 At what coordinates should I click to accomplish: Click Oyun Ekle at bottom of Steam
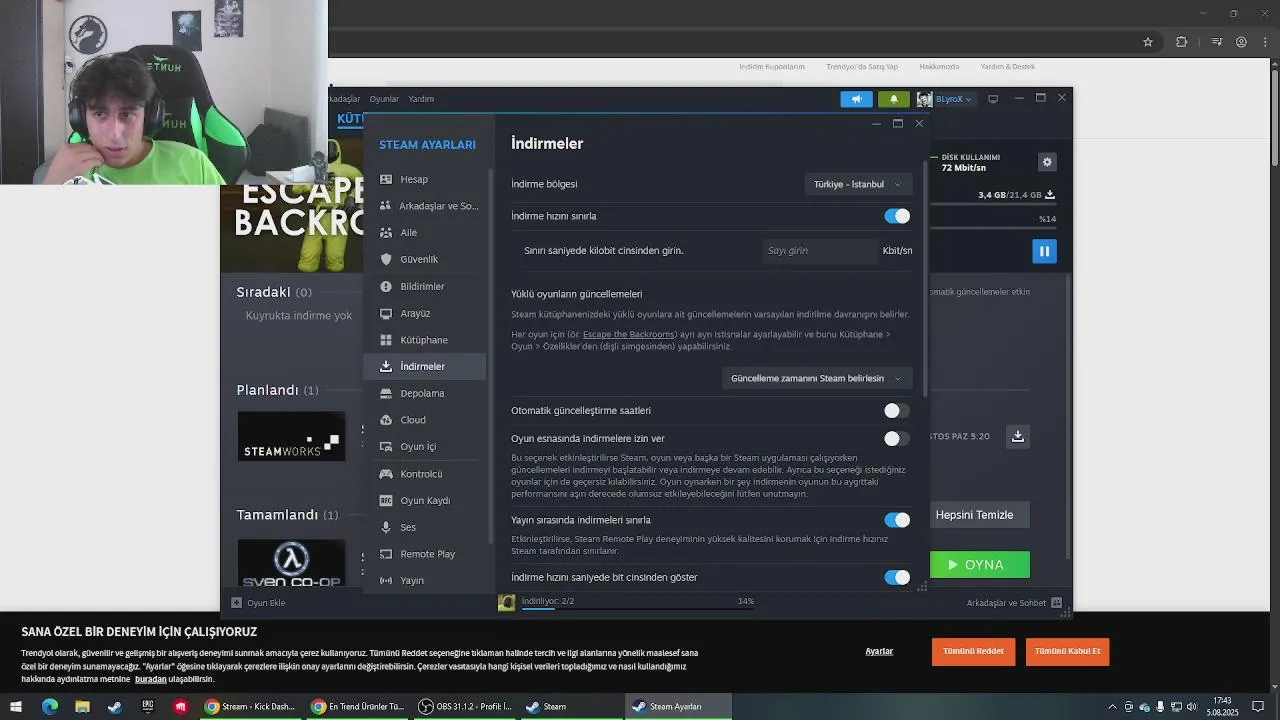[258, 603]
